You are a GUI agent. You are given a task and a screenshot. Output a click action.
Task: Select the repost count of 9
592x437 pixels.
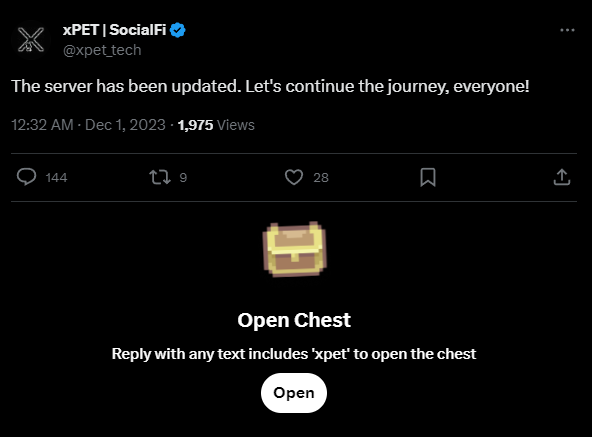point(183,178)
